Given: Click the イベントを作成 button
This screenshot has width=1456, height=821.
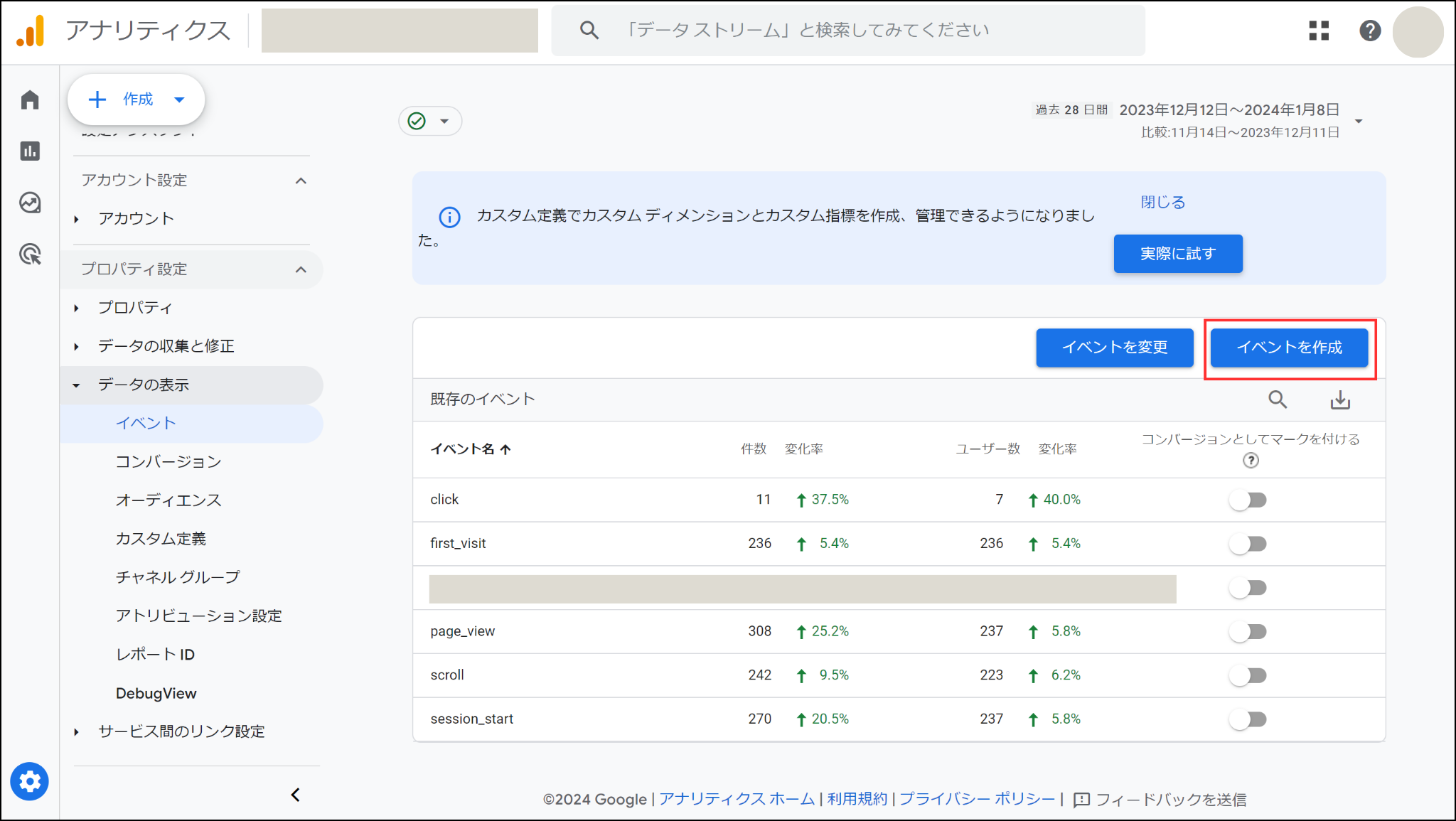Looking at the screenshot, I should 1289,348.
